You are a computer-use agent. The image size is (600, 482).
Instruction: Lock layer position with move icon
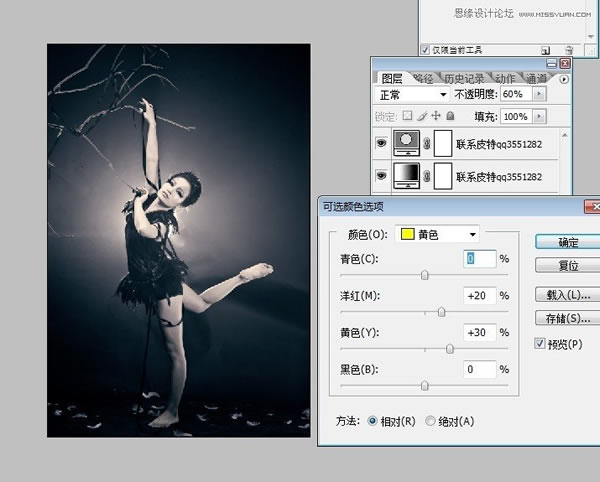tap(436, 116)
